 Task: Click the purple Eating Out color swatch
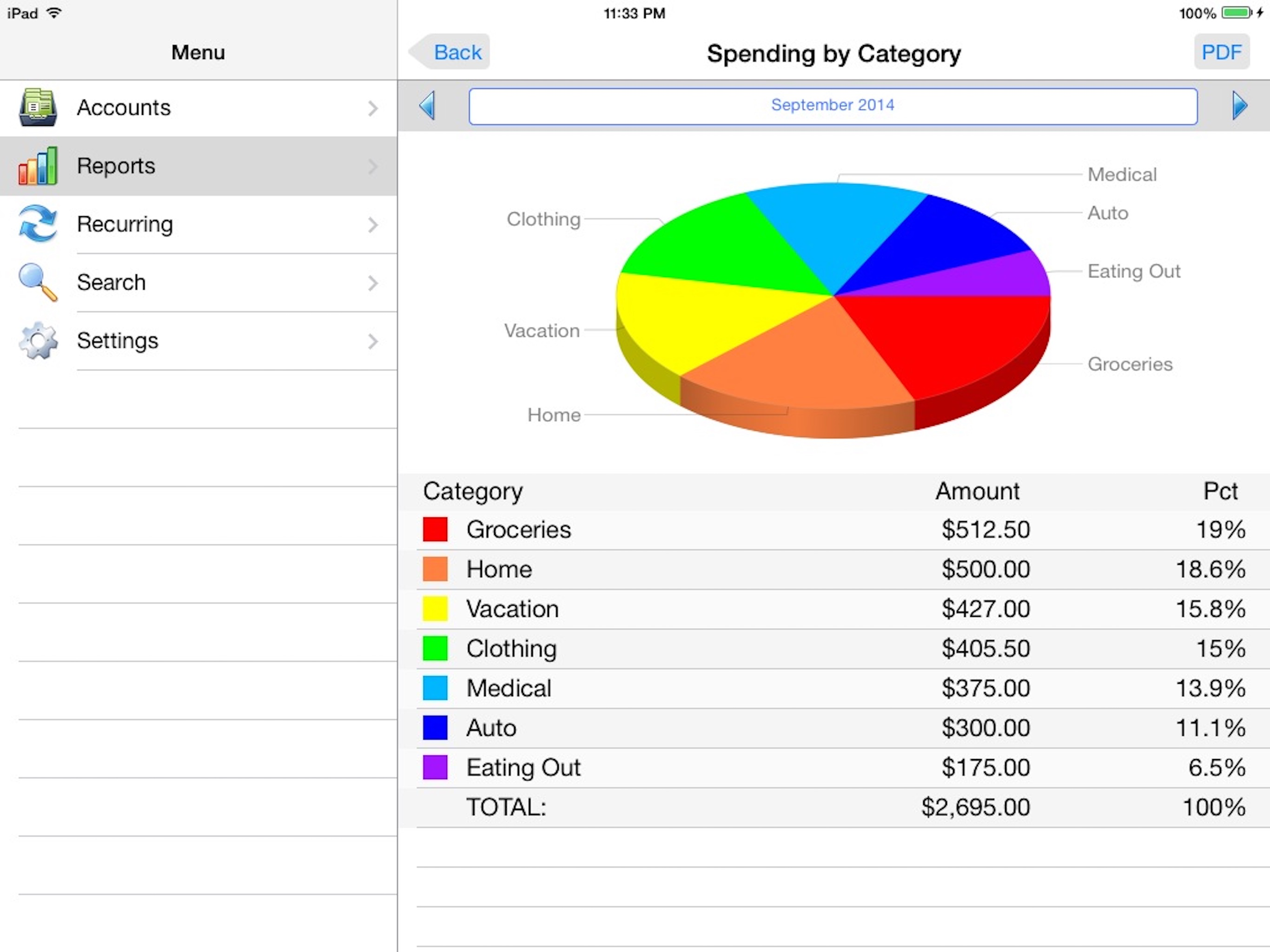[435, 767]
